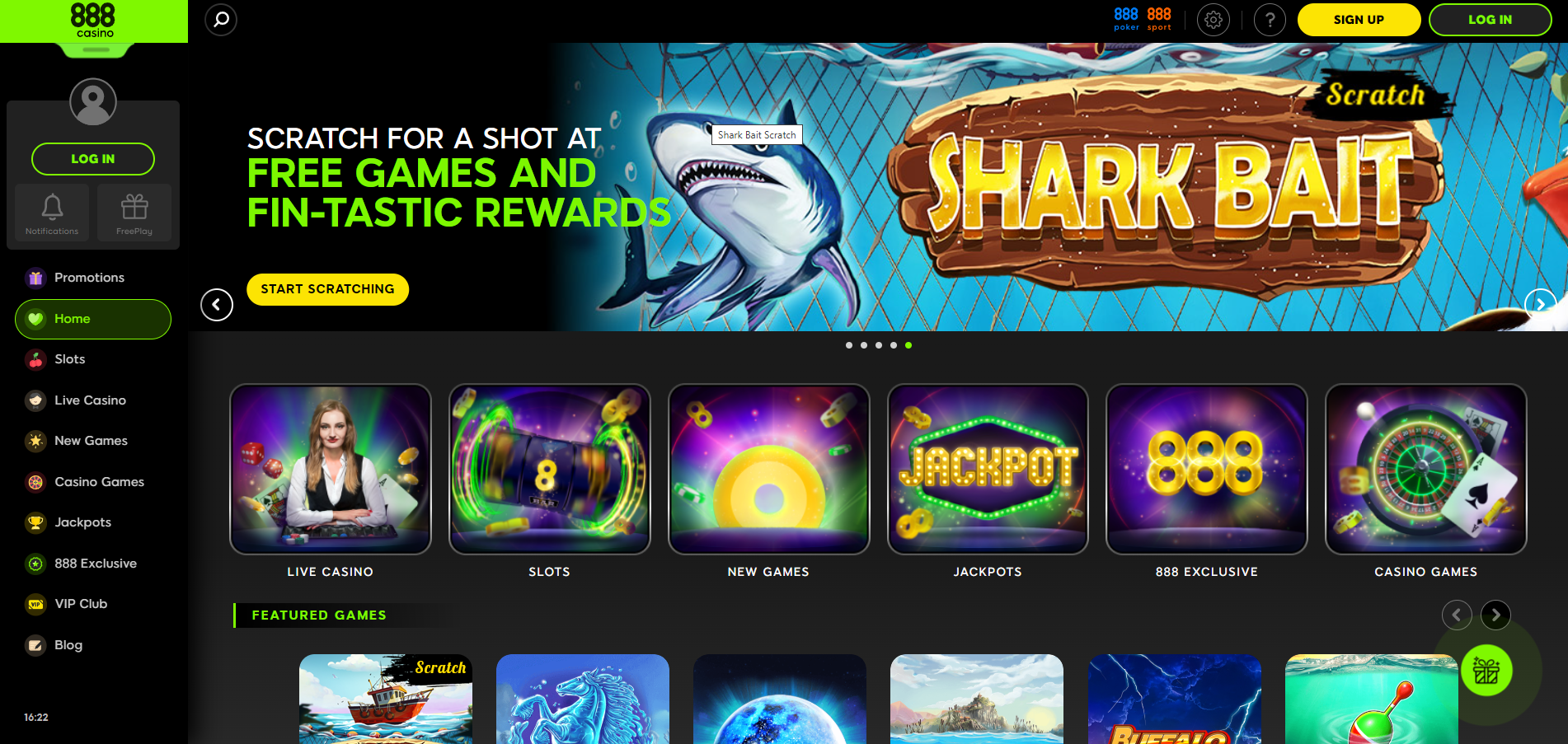Open the Notifications bell

click(52, 213)
